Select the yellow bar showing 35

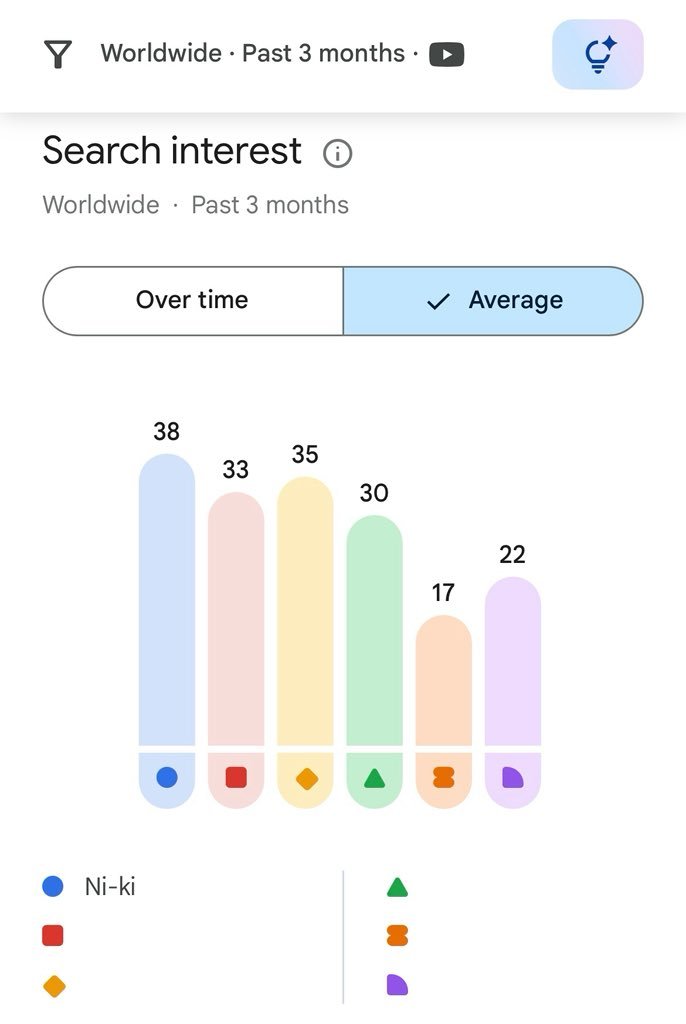tap(305, 611)
